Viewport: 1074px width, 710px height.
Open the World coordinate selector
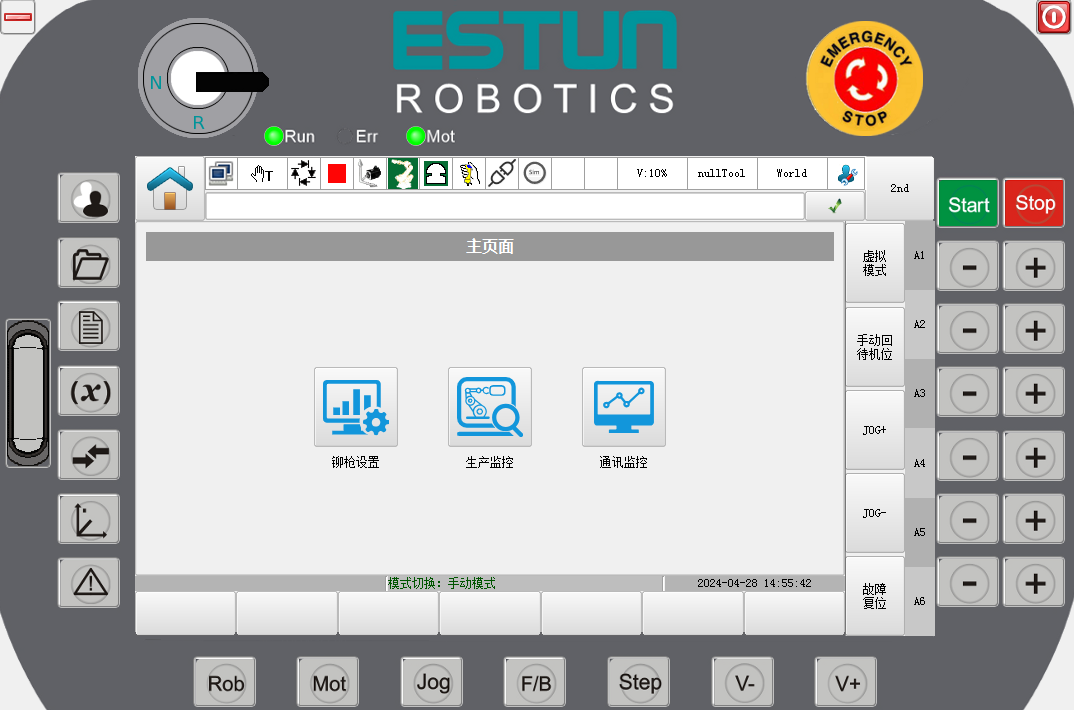pyautogui.click(x=792, y=174)
